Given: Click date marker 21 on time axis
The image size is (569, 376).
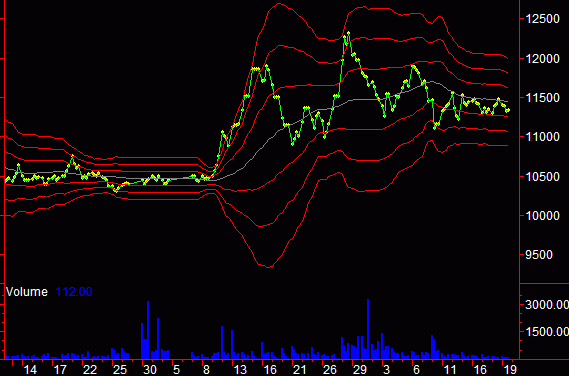Looking at the screenshot, I should [x=299, y=370].
